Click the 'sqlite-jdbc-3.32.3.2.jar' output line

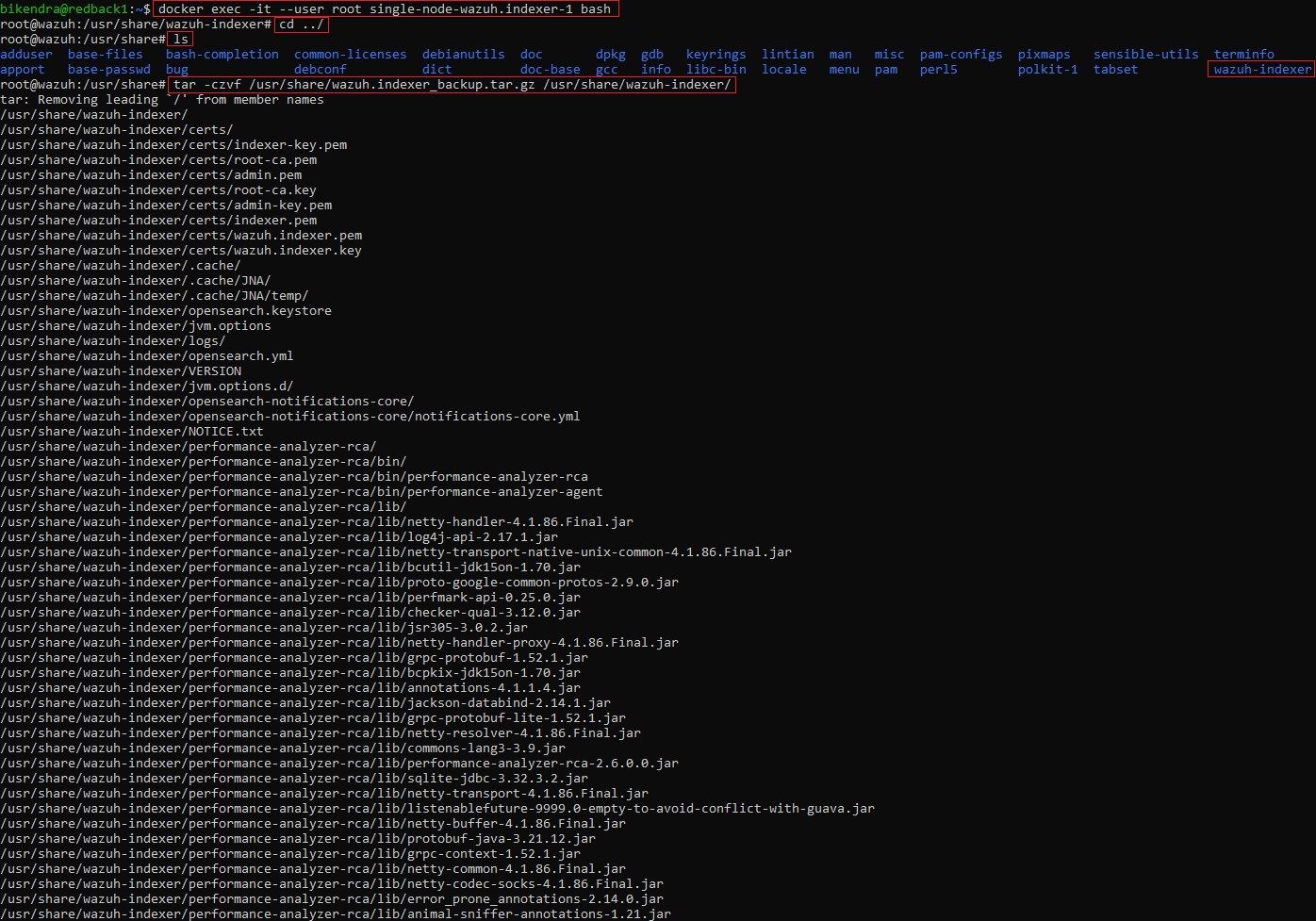click(294, 778)
